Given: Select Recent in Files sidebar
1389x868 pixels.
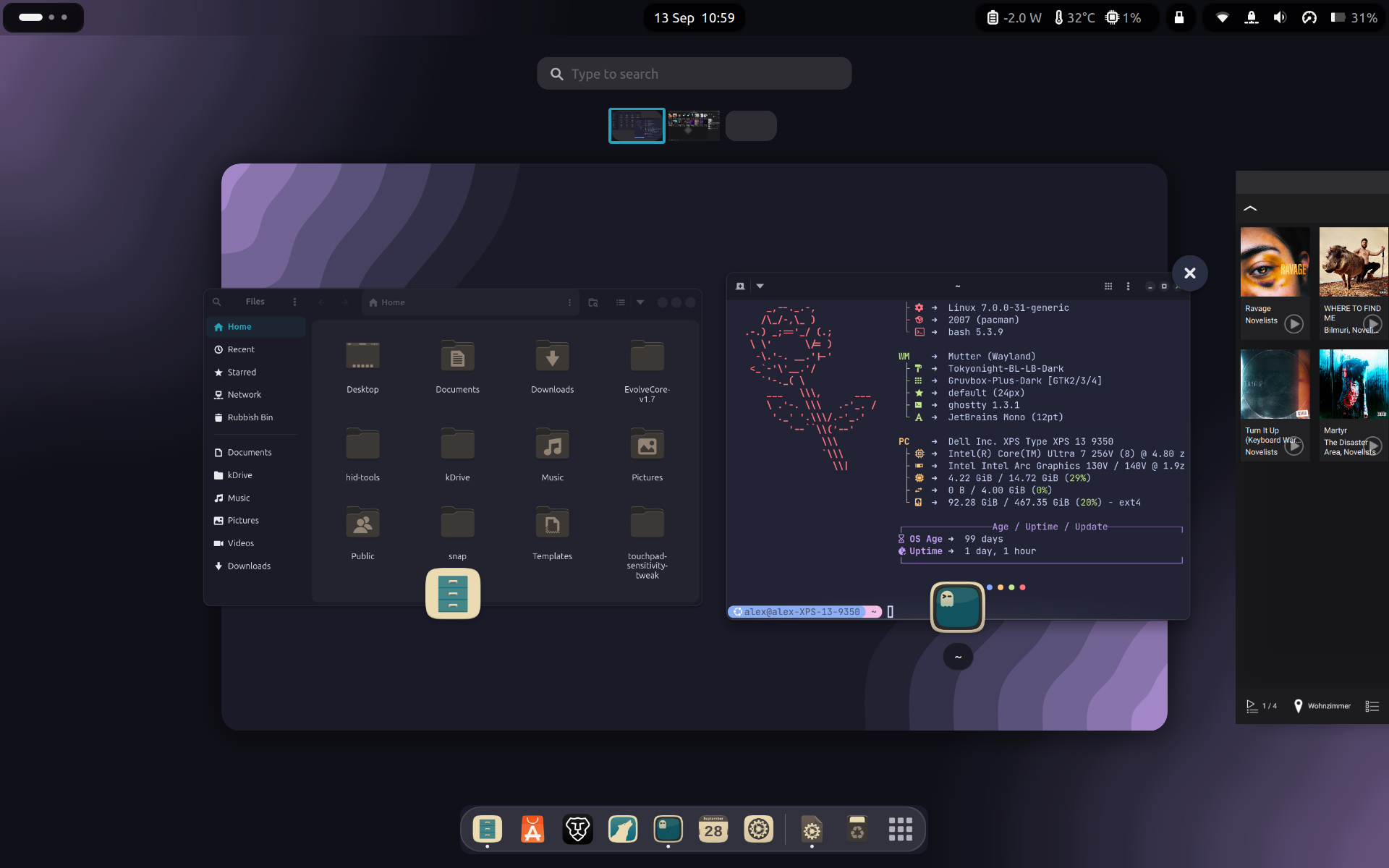Looking at the screenshot, I should pos(256,349).
